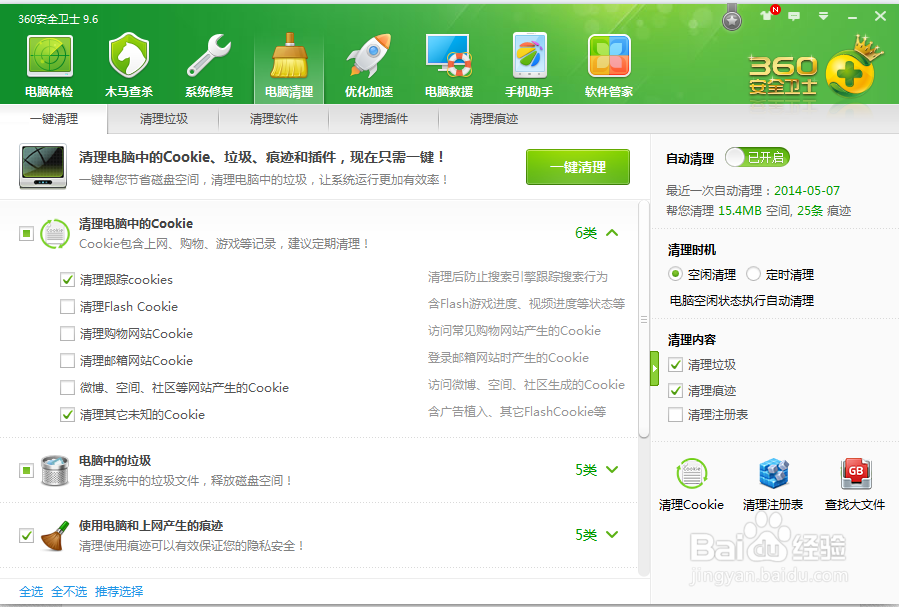Check 清理邮箱网站Cookie
Viewport: 899px width, 607px height.
click(67, 361)
